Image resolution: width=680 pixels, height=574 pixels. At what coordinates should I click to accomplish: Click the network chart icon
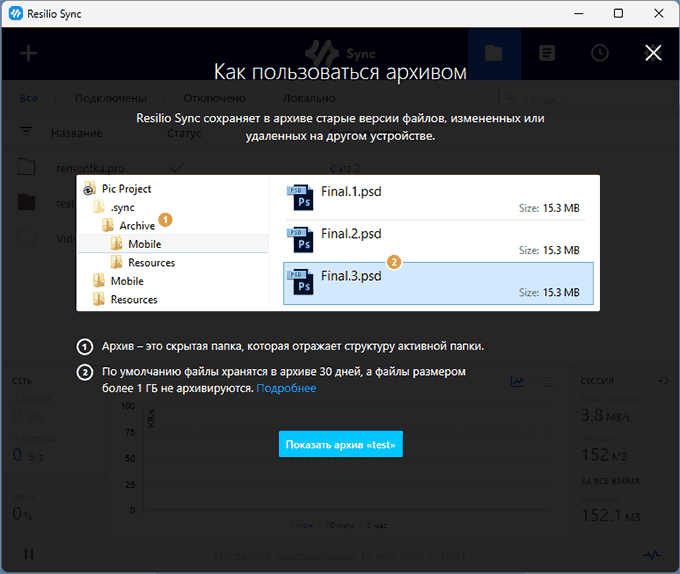point(517,381)
